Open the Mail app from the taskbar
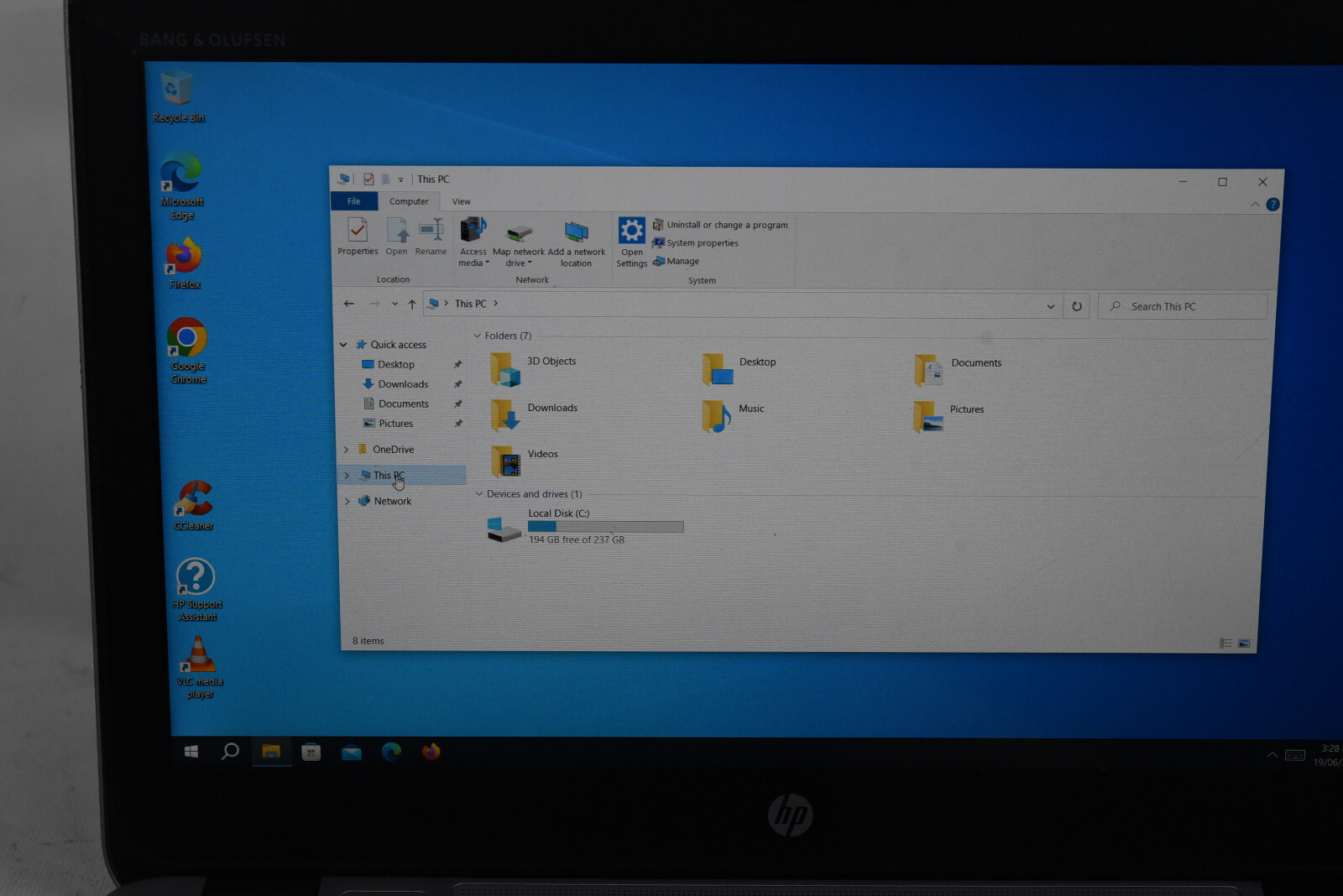Image resolution: width=1343 pixels, height=896 pixels. point(352,752)
